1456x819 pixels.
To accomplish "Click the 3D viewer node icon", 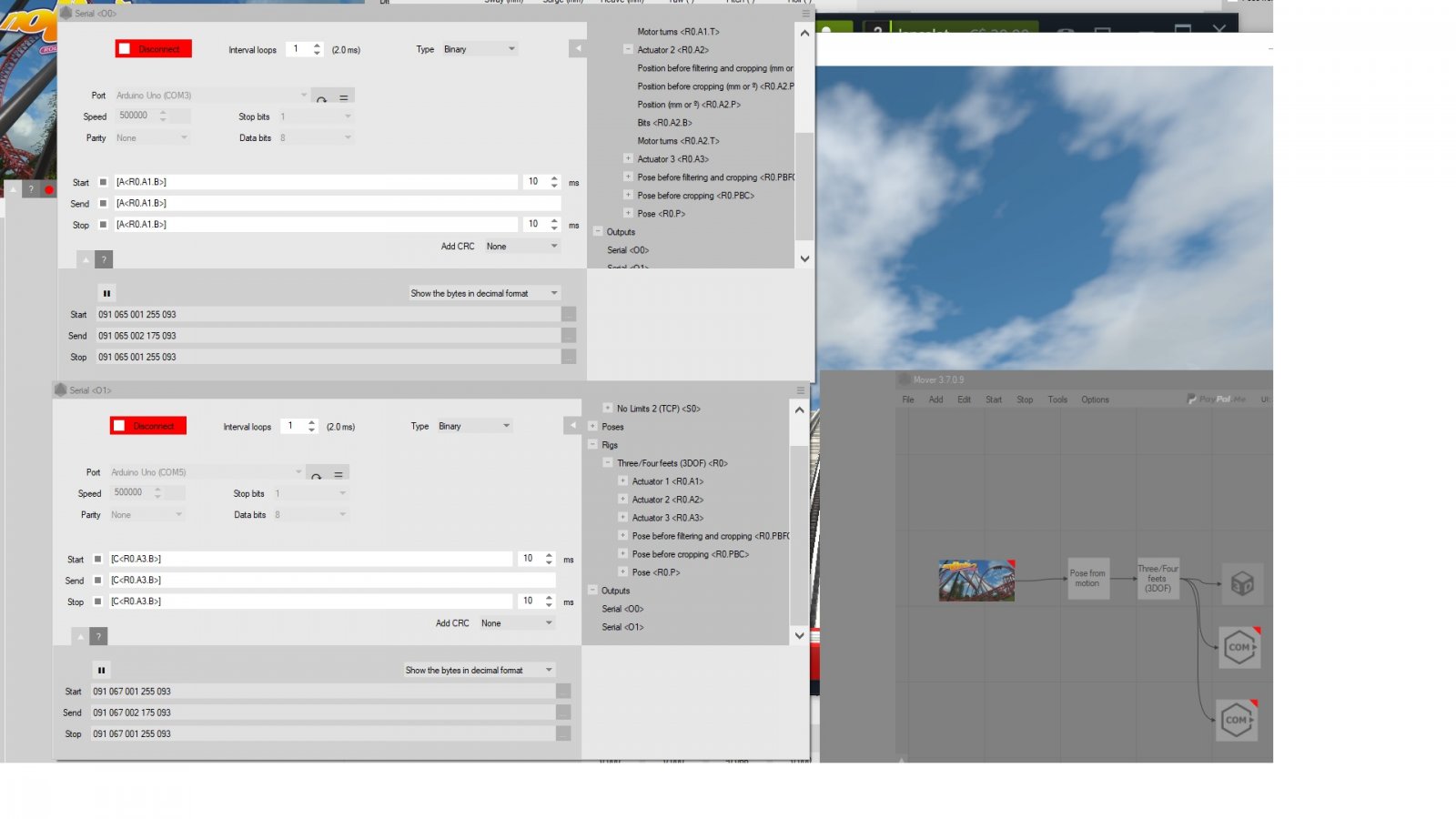I will [1242, 583].
